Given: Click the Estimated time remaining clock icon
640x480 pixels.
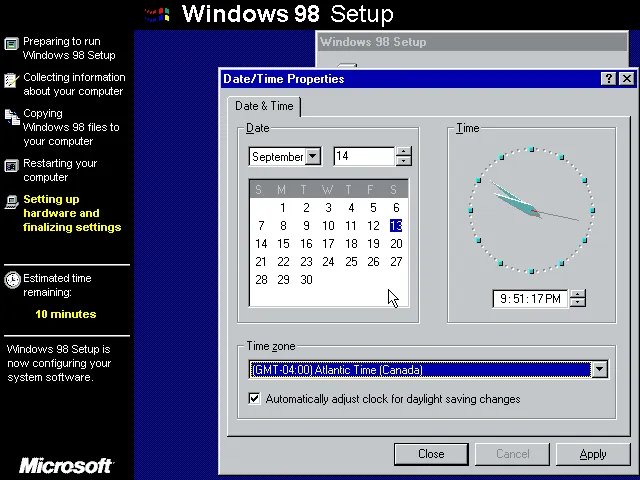Looking at the screenshot, I should 12,280.
